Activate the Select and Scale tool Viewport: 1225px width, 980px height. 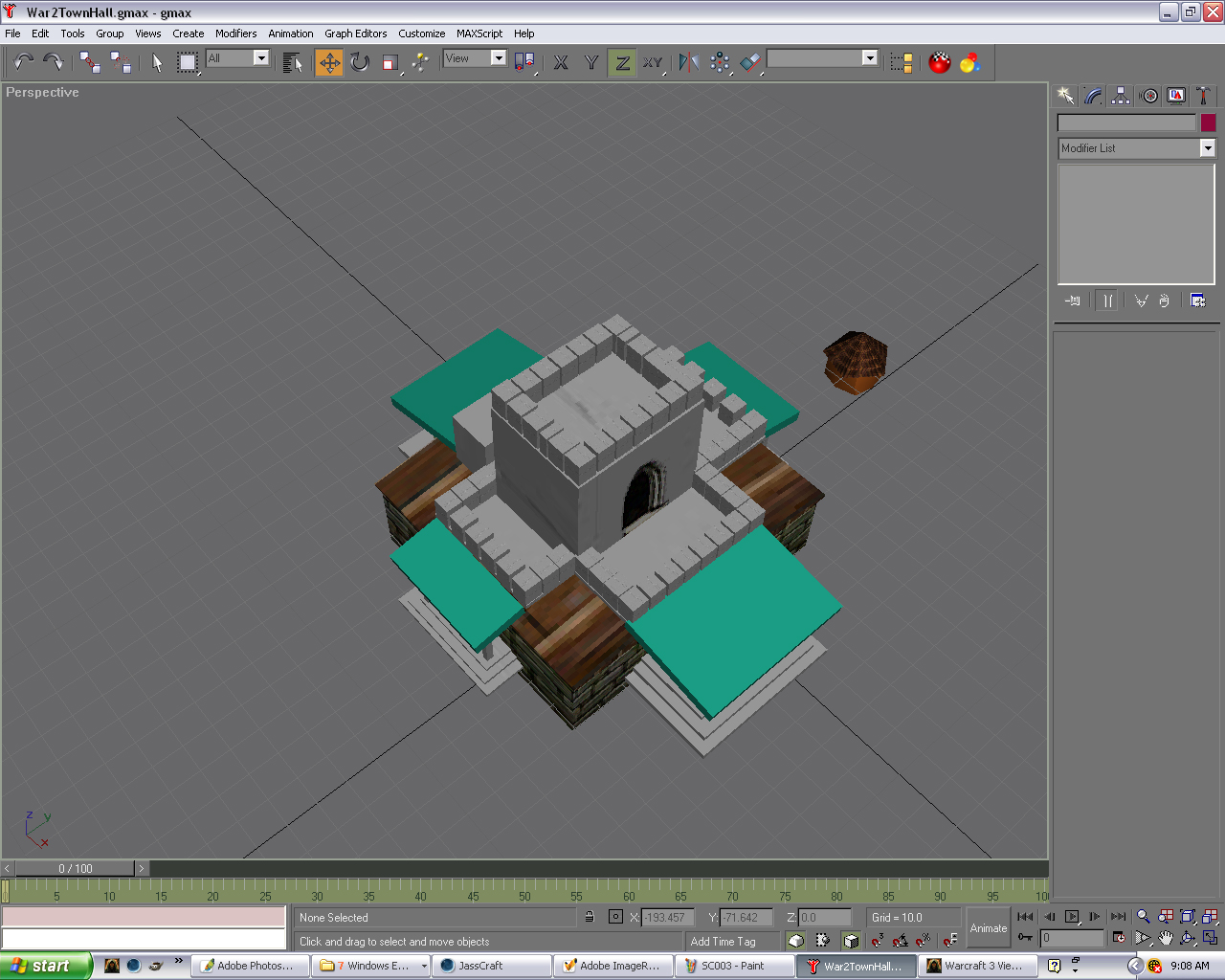pyautogui.click(x=390, y=62)
